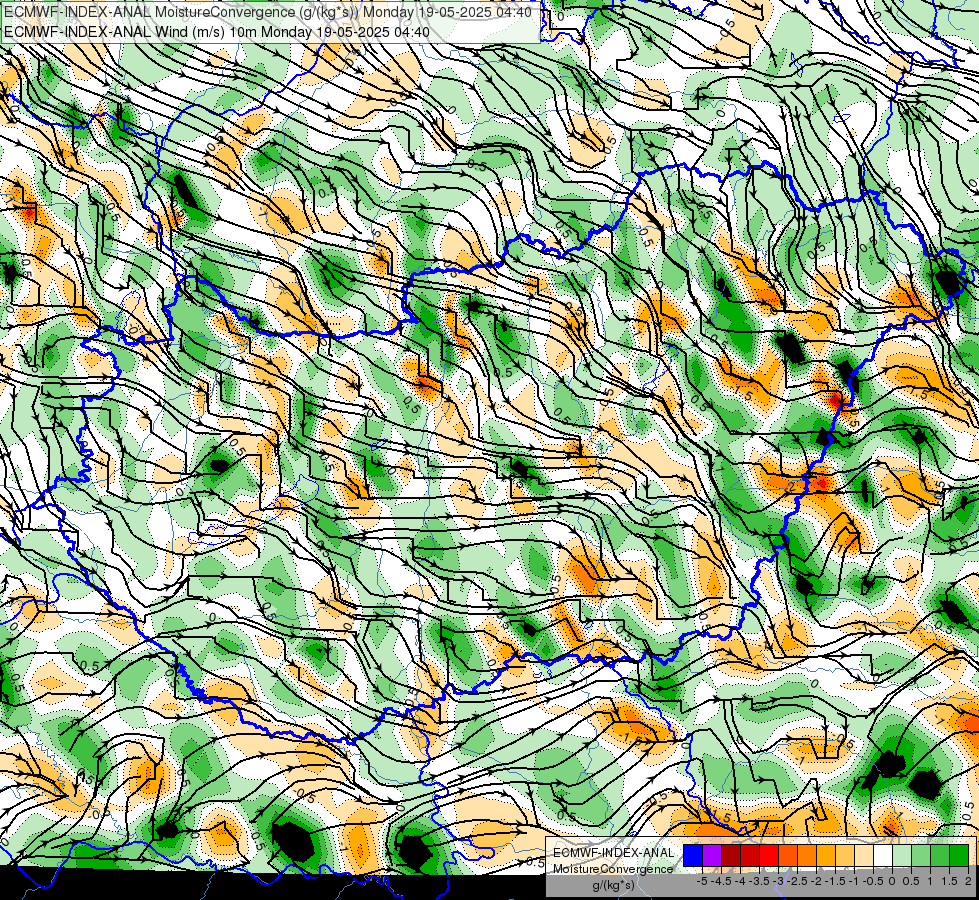Select the legend swatch between -3.5 and -3
The width and height of the screenshot is (979, 900).
(769, 856)
